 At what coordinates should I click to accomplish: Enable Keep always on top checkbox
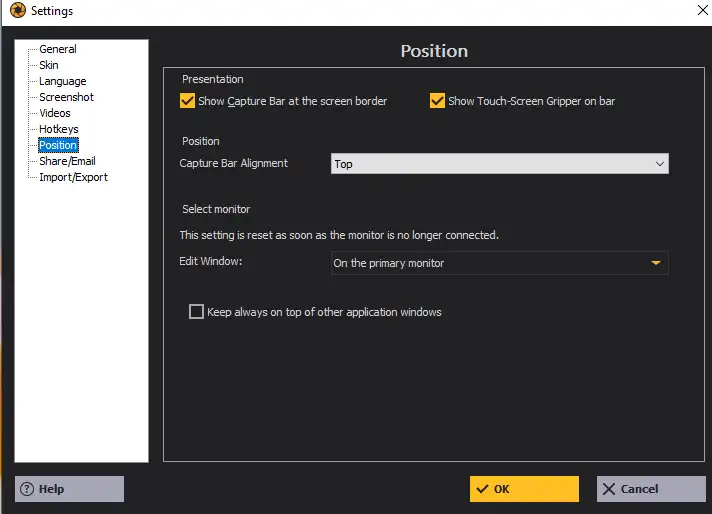tap(196, 311)
